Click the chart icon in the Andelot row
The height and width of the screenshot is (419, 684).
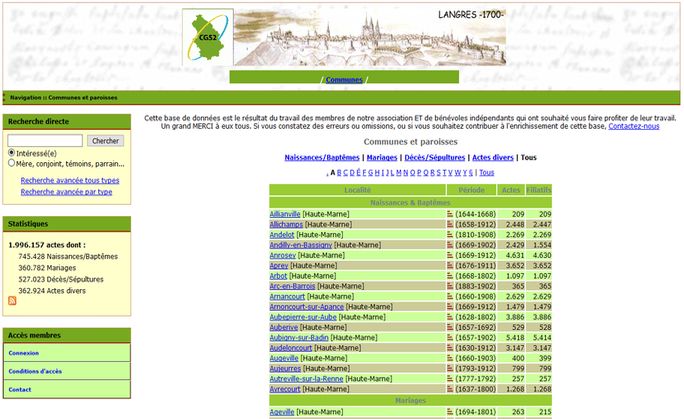coord(451,235)
